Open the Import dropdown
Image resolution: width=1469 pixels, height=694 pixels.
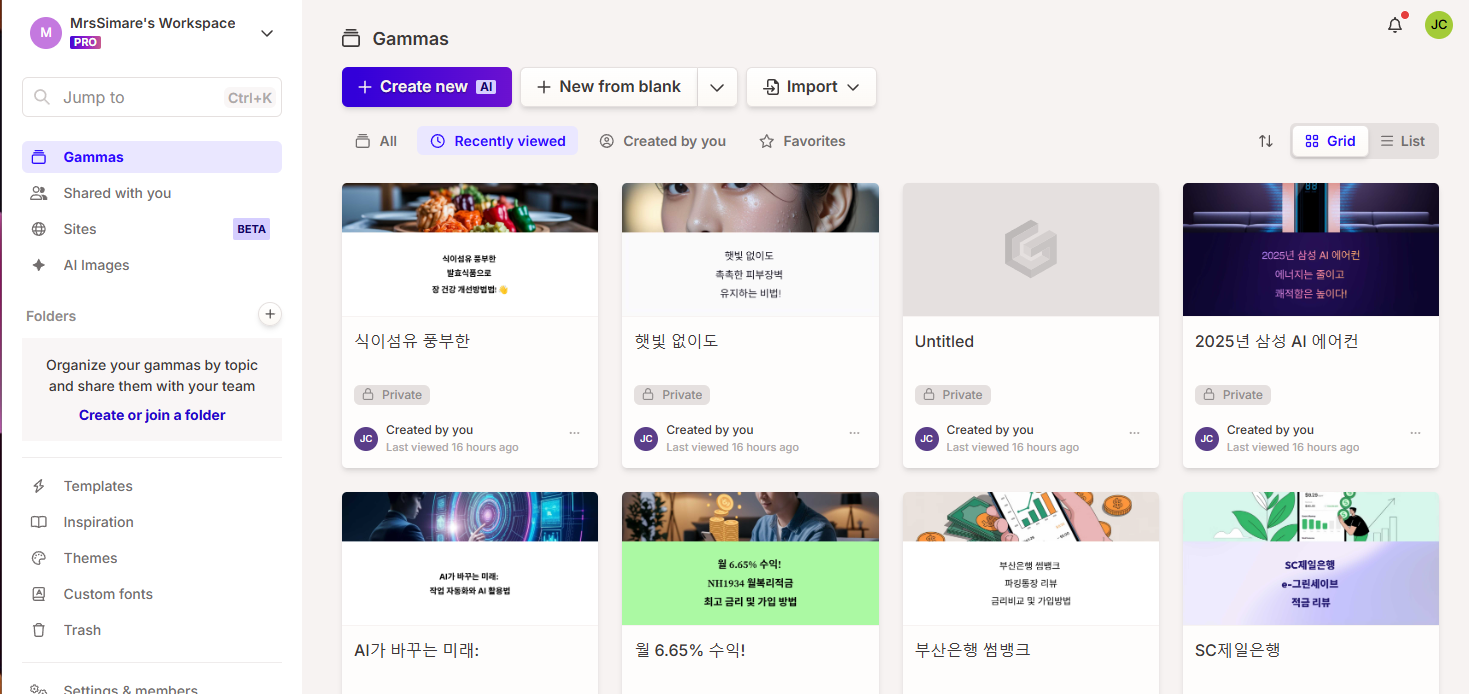(x=811, y=87)
